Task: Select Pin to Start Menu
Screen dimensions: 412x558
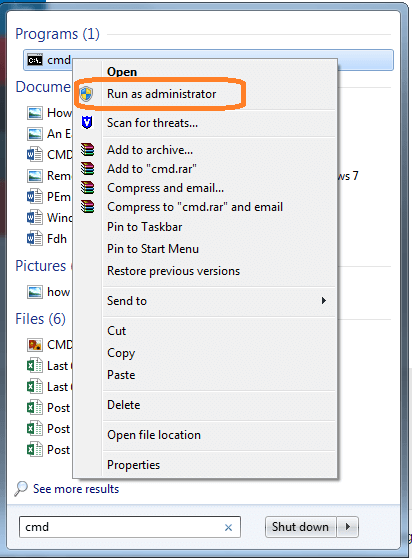Action: (153, 249)
